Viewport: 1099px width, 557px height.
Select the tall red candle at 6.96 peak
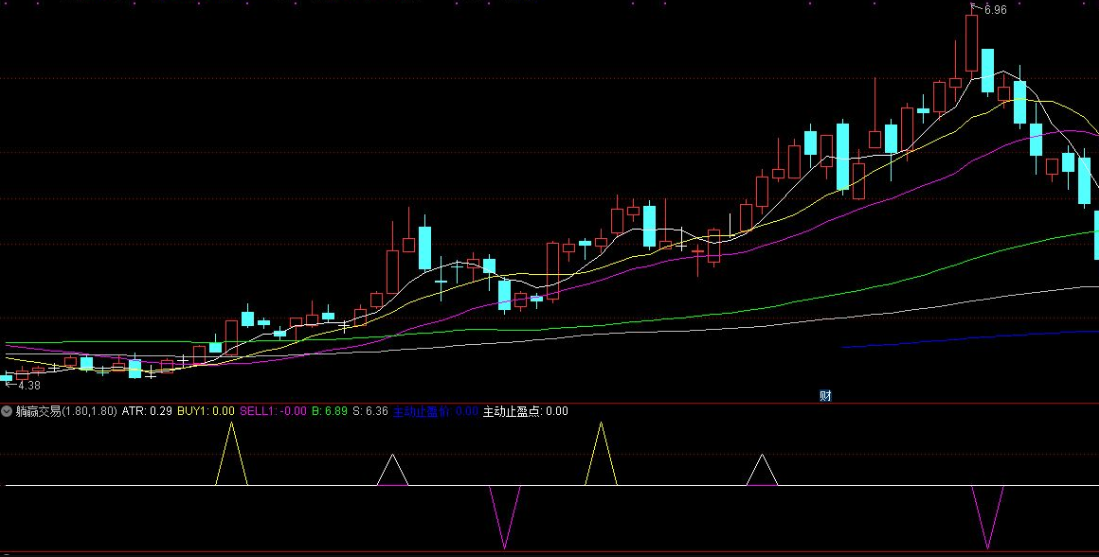971,43
